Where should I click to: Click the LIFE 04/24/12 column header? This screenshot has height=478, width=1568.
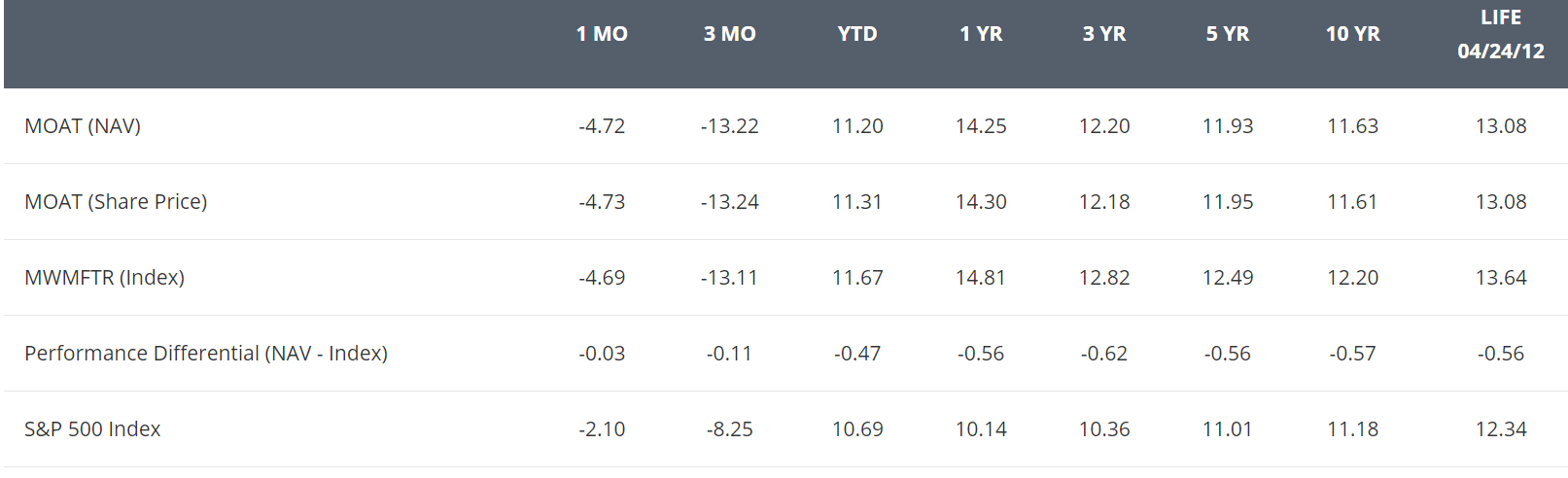click(1501, 34)
